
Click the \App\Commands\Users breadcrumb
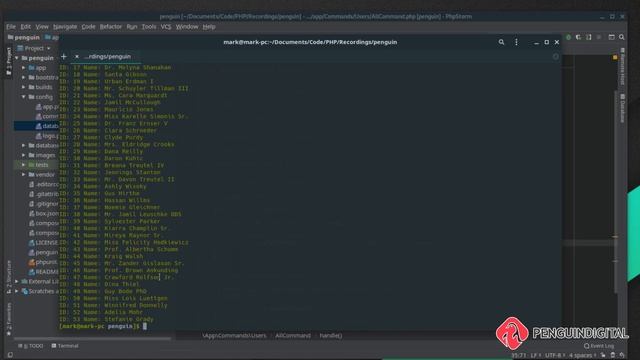point(234,336)
